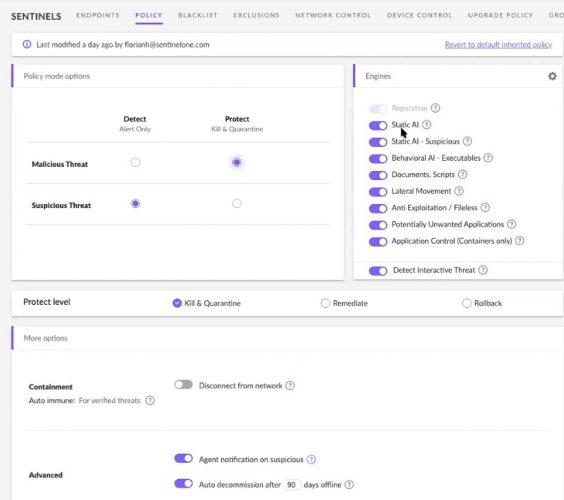Viewport: 564px width, 500px height.
Task: Toggle Auto decommission after days offline
Action: [183, 483]
